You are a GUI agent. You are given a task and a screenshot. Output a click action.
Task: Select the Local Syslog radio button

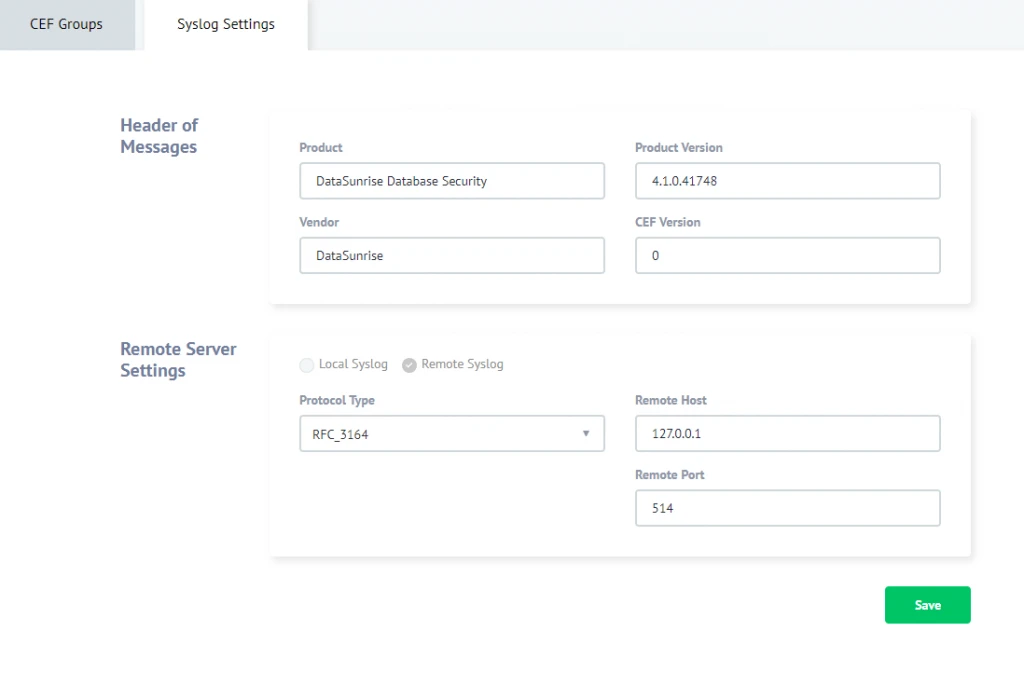click(x=307, y=365)
